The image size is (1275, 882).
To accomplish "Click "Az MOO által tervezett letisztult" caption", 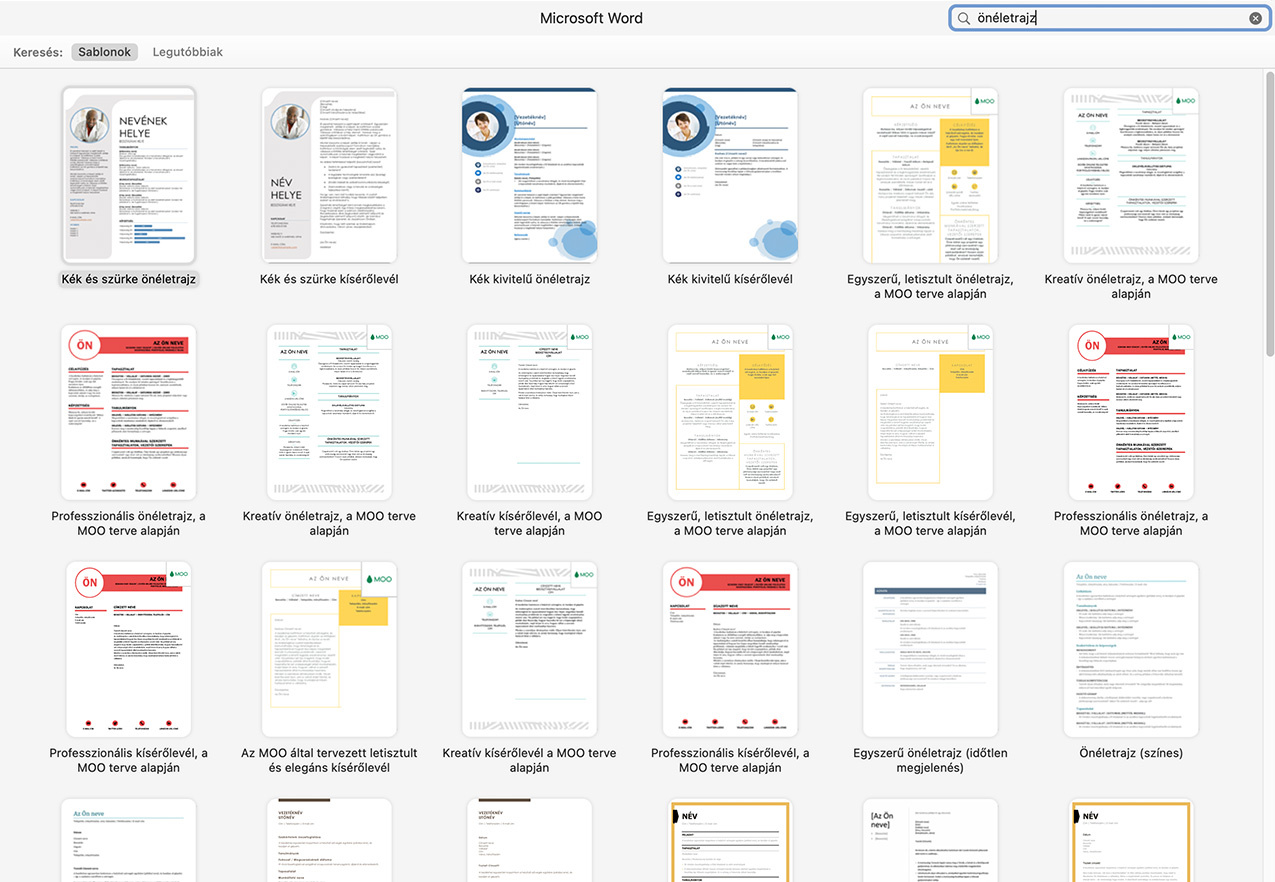I will coord(329,760).
